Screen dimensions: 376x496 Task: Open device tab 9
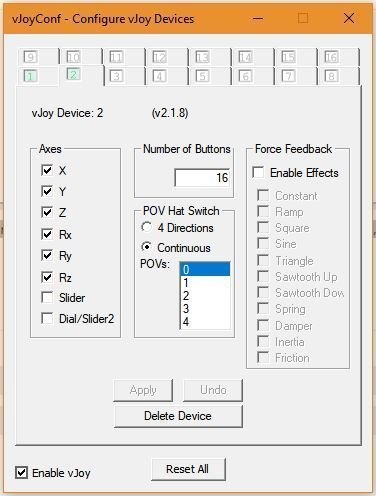tap(38, 57)
